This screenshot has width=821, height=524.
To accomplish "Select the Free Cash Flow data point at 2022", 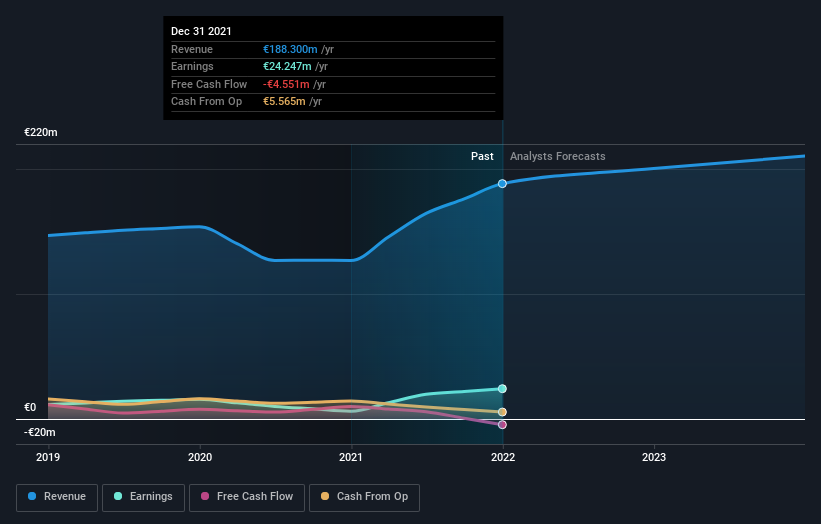I will tap(502, 425).
